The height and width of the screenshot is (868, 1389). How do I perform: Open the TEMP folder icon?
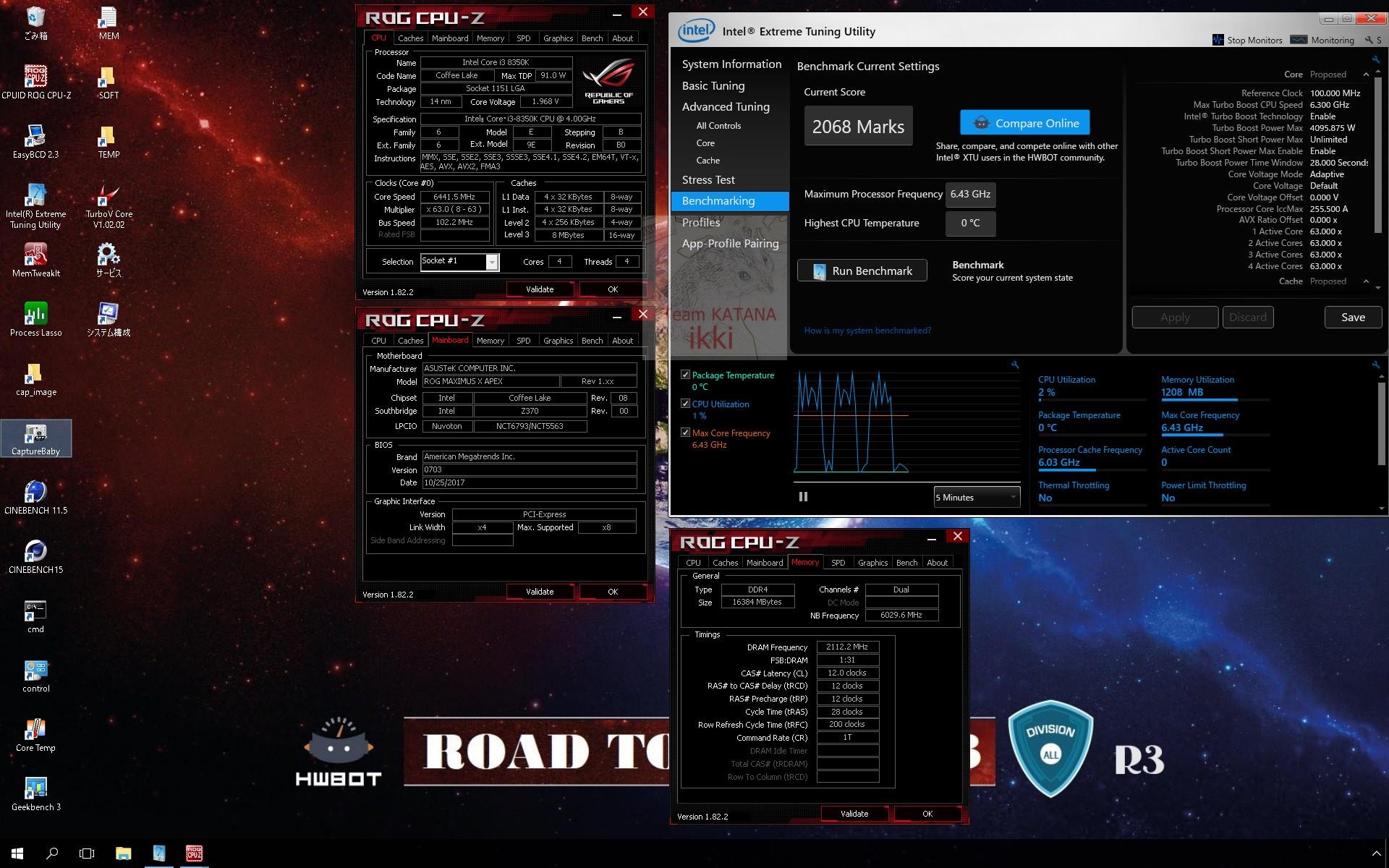[x=109, y=141]
